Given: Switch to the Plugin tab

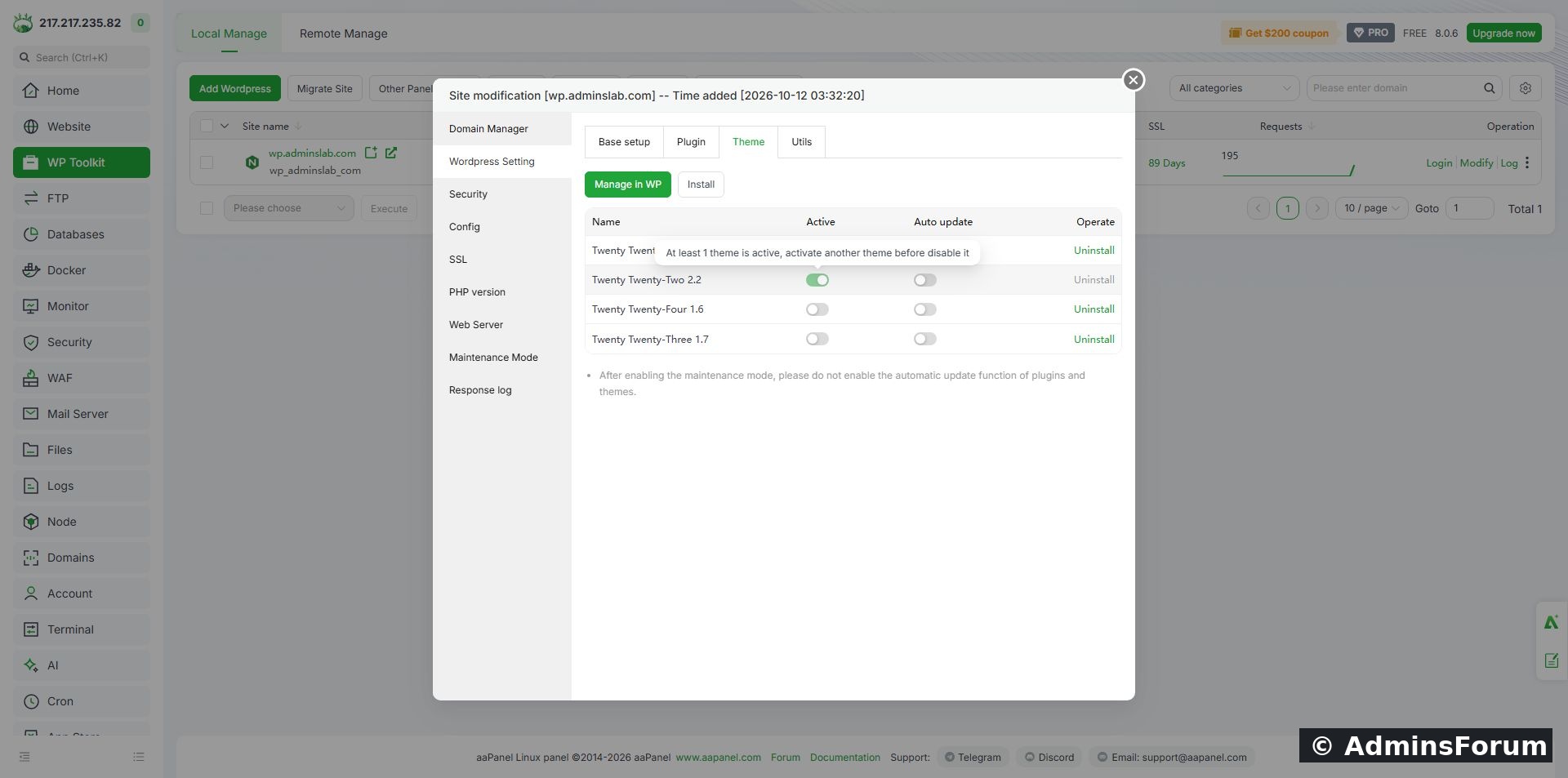Looking at the screenshot, I should pos(691,142).
